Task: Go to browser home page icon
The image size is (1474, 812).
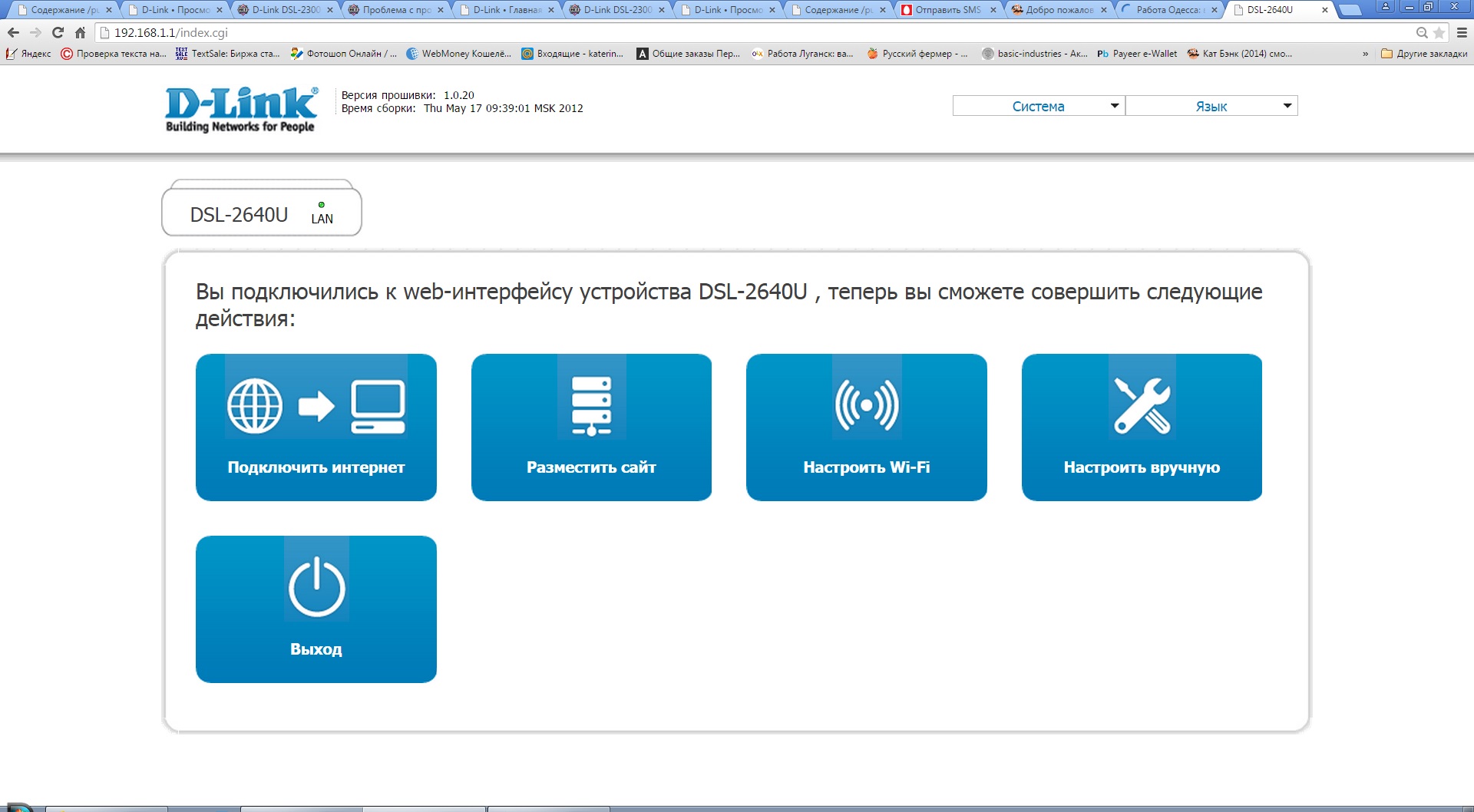Action: [x=80, y=33]
